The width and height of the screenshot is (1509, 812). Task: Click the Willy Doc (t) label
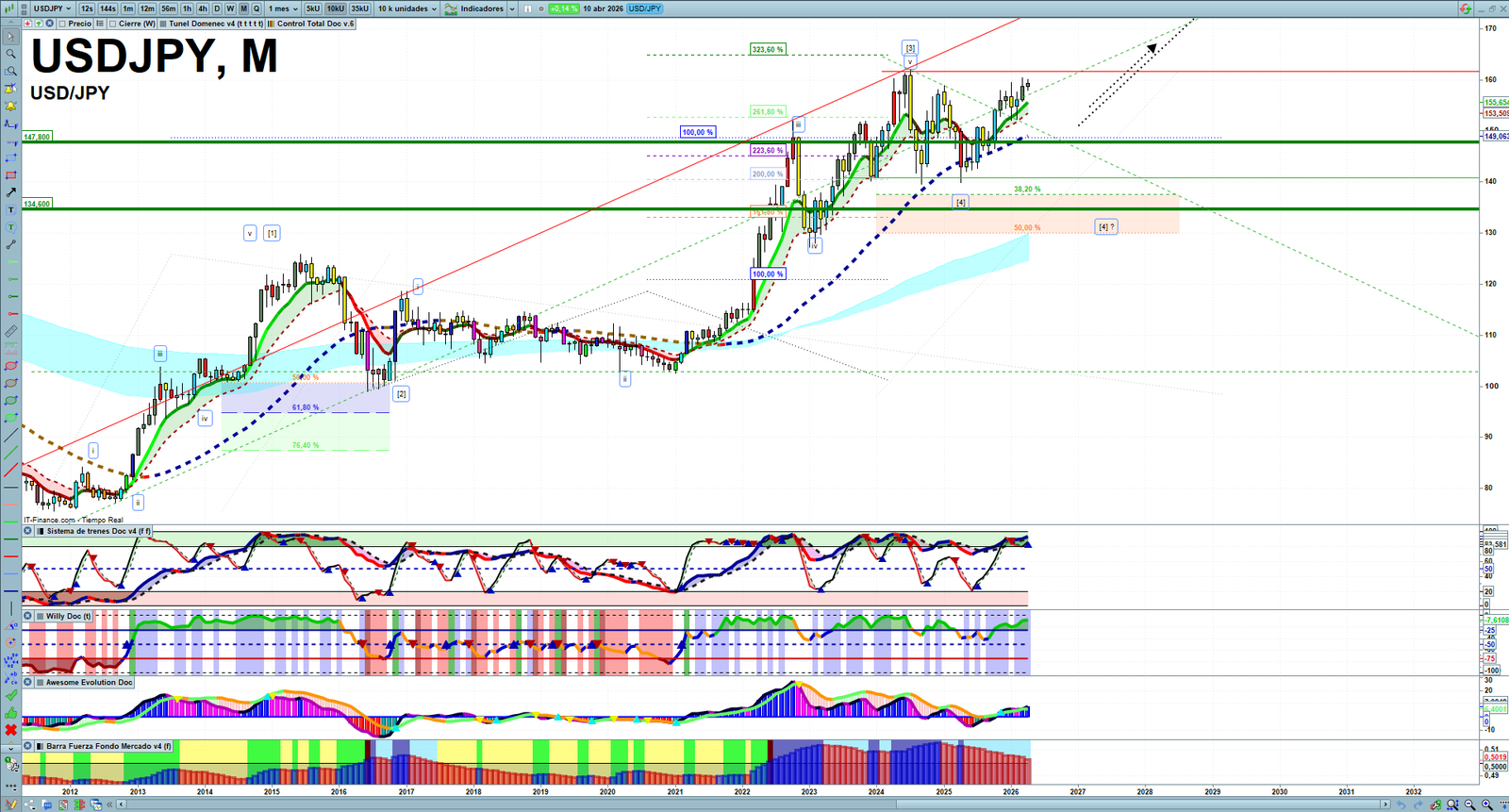click(x=69, y=616)
